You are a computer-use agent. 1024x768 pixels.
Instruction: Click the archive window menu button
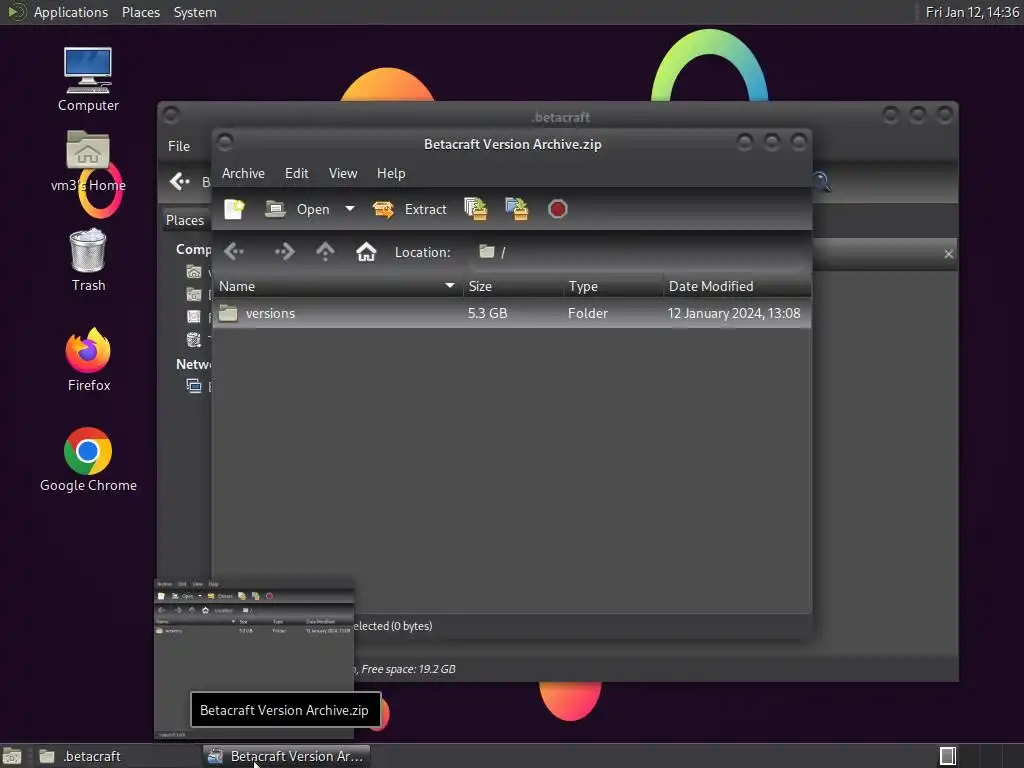tap(225, 142)
